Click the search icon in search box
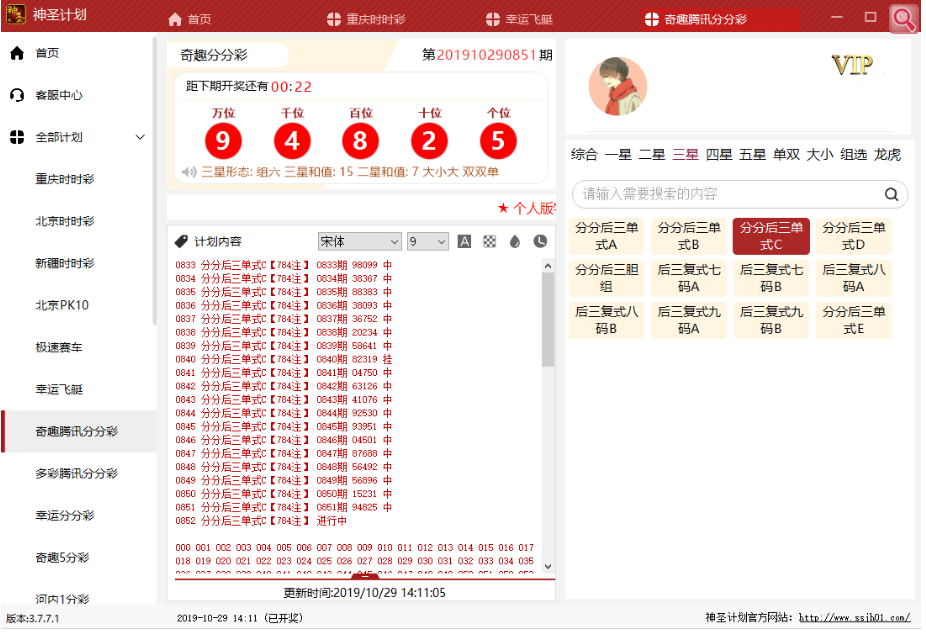 coord(891,194)
